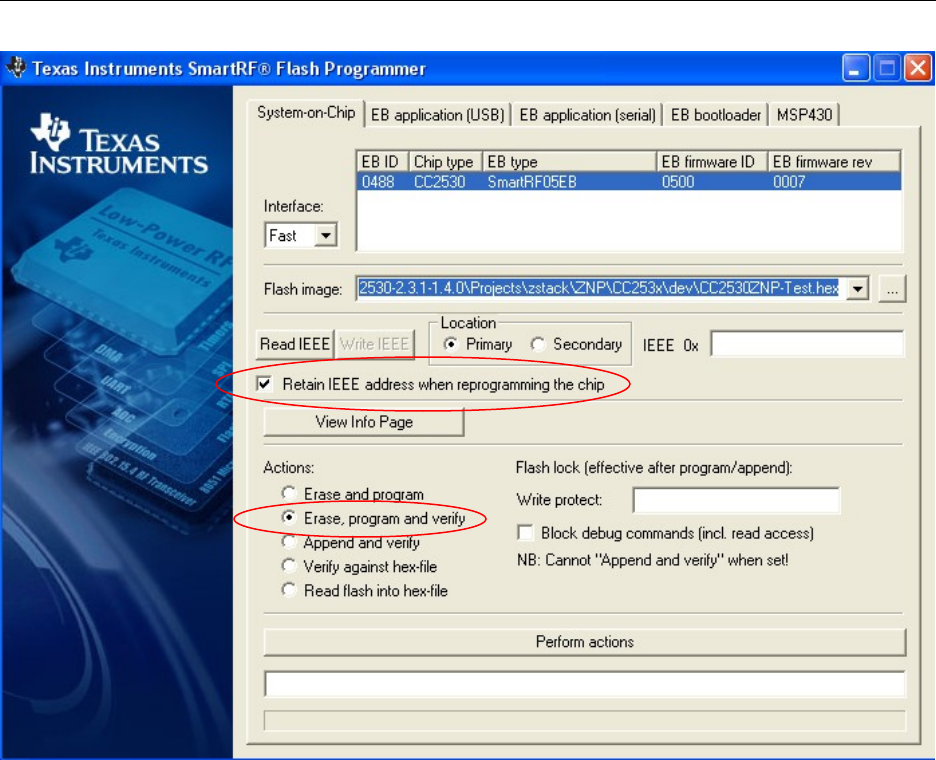The image size is (936, 760).
Task: Open the MSP430 tab
Action: point(804,115)
